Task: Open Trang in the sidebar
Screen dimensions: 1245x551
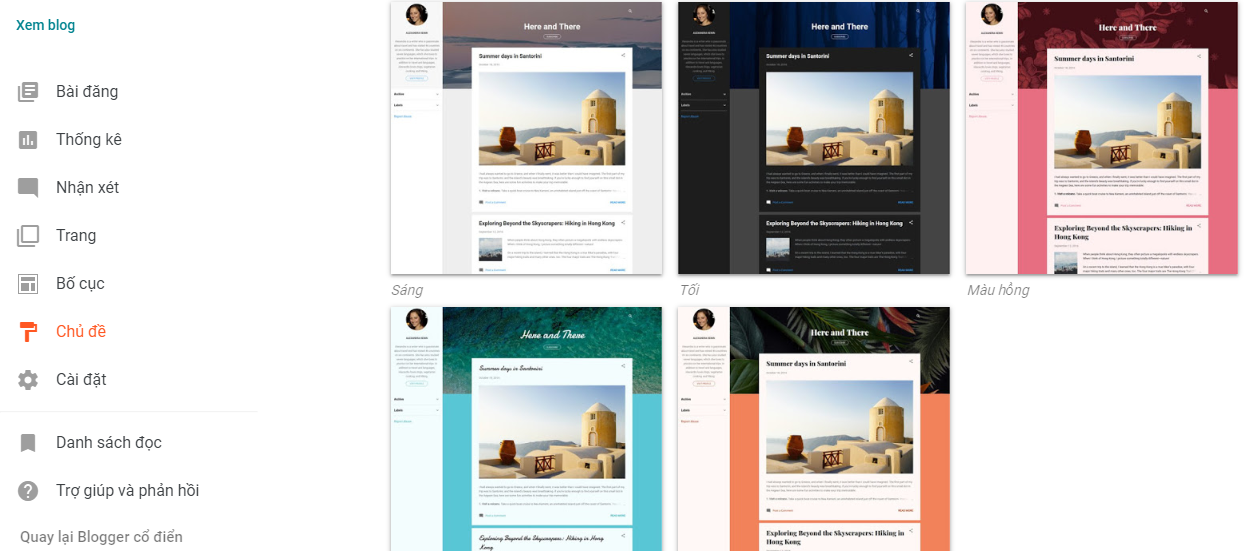Action: pos(76,236)
